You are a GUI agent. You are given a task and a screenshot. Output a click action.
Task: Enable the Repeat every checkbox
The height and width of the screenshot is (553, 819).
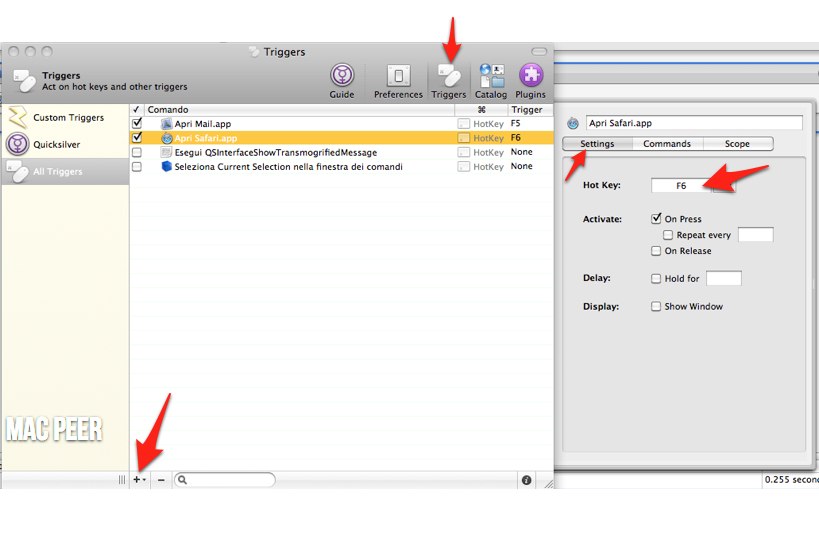[x=668, y=235]
